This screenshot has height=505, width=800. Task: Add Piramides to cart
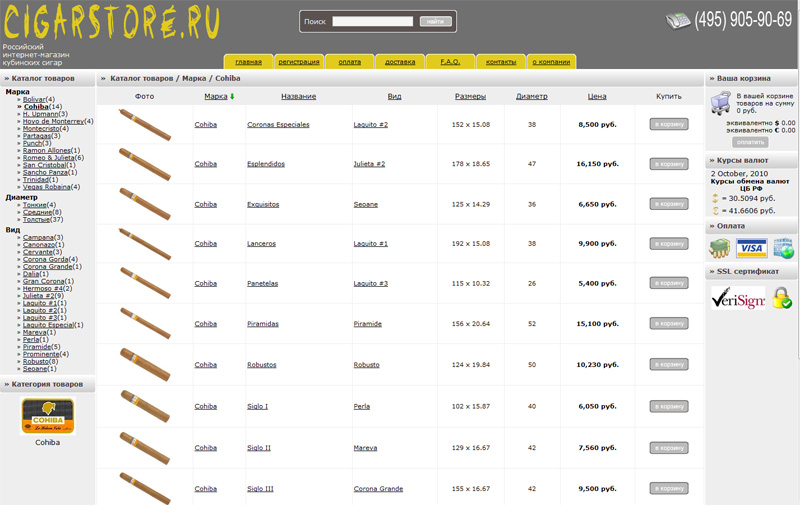pyautogui.click(x=669, y=323)
